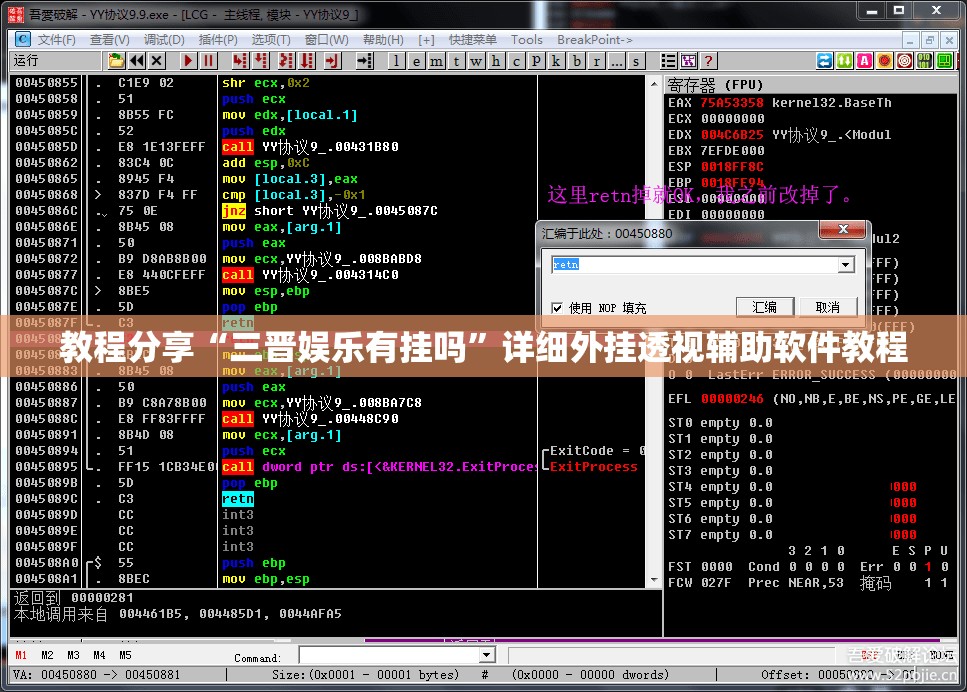The image size is (967, 692).
Task: Toggle the '使用 NOP 填充' checkbox
Action: tap(558, 308)
